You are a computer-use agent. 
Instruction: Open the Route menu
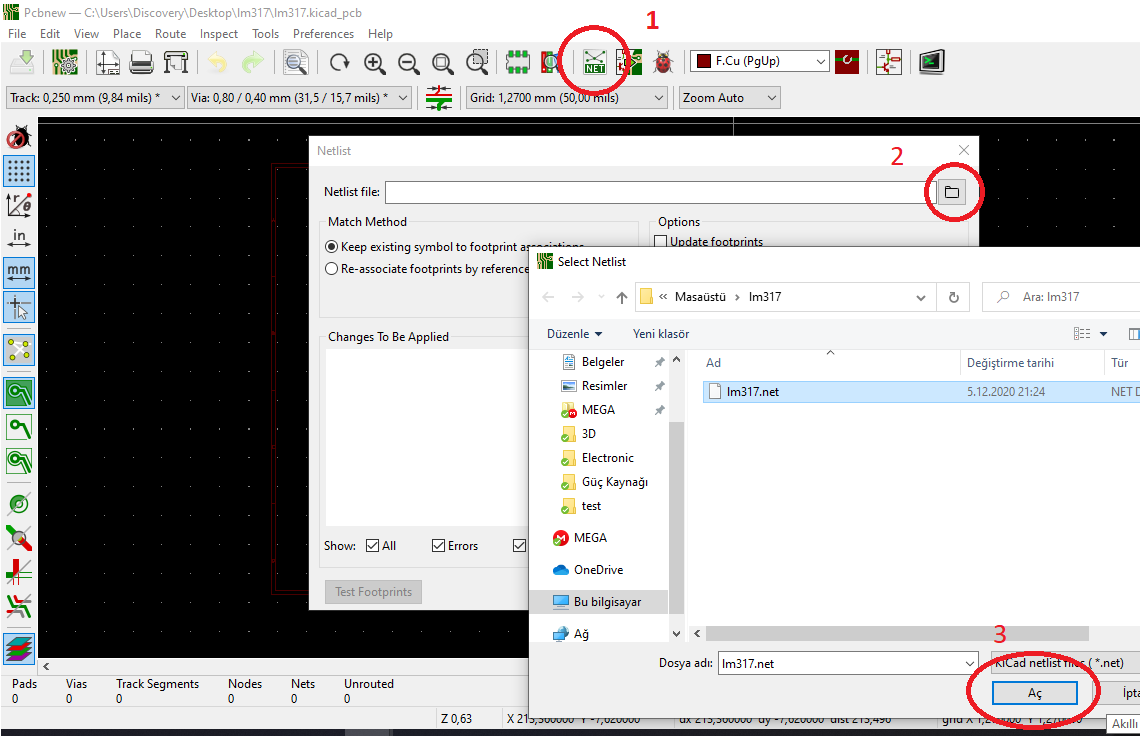[170, 34]
